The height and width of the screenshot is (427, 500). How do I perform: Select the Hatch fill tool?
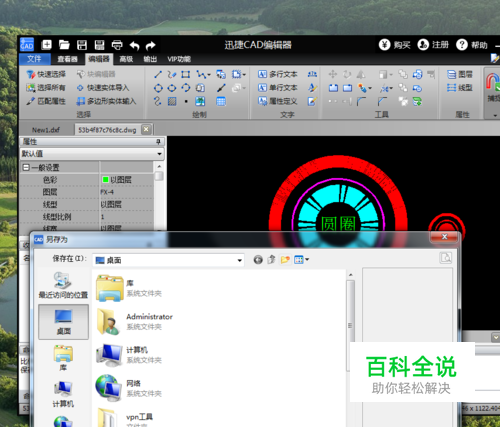pyautogui.click(x=172, y=101)
